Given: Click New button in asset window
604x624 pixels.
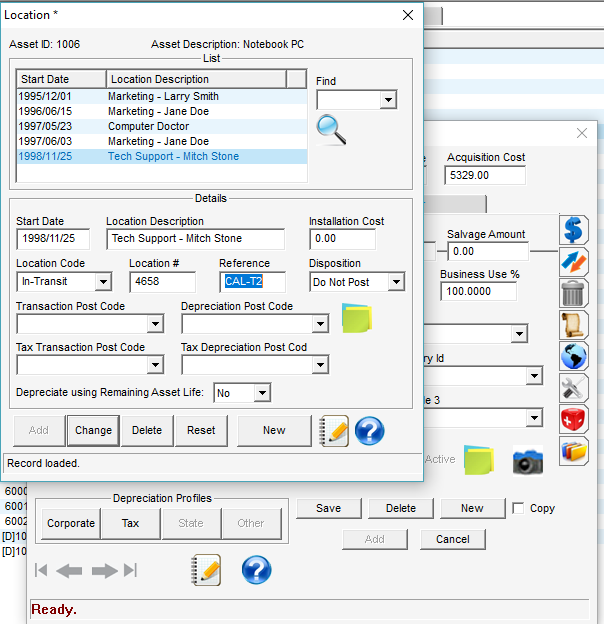Looking at the screenshot, I should (x=472, y=508).
